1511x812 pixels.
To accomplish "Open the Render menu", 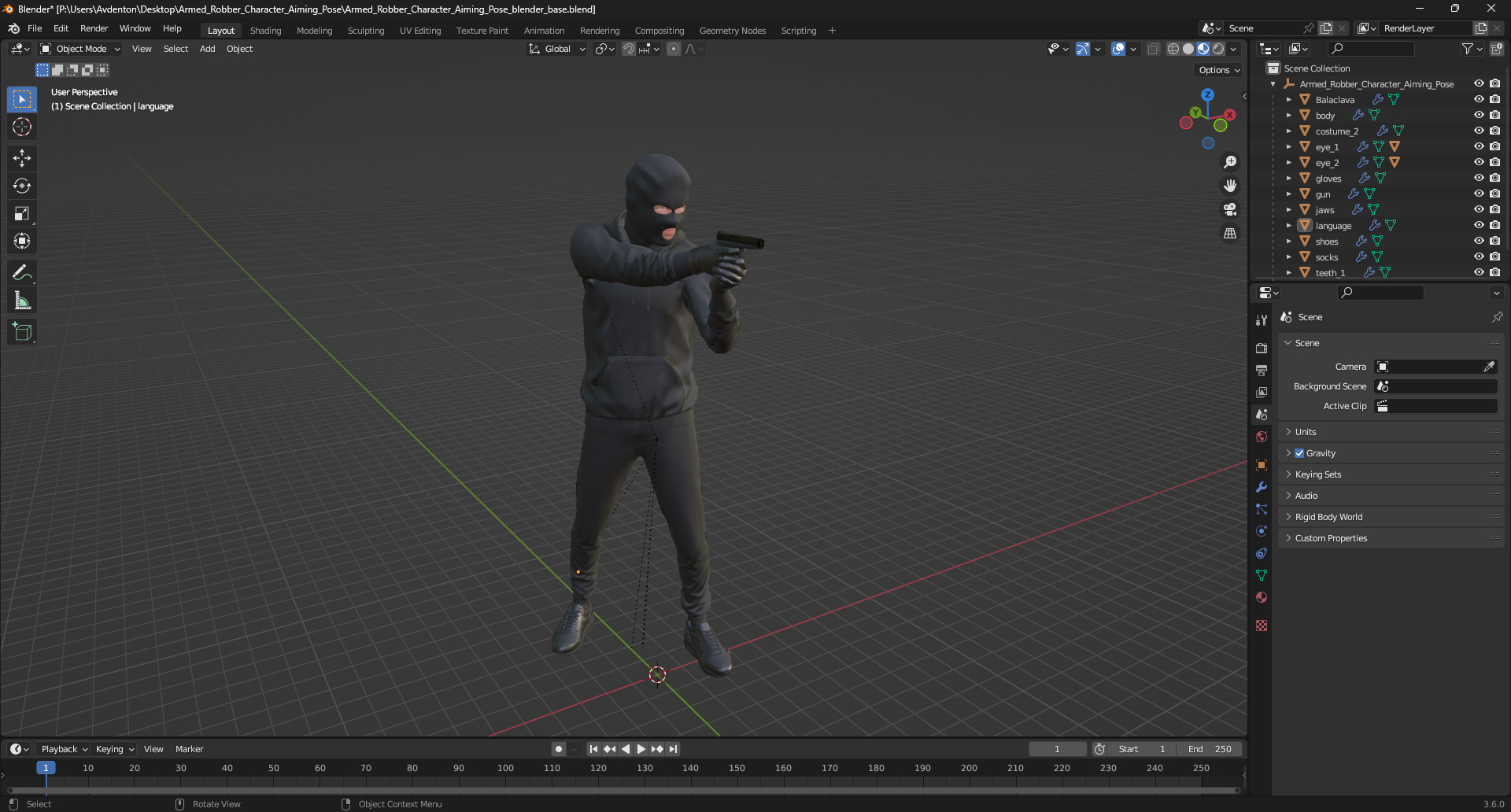I will [x=94, y=28].
